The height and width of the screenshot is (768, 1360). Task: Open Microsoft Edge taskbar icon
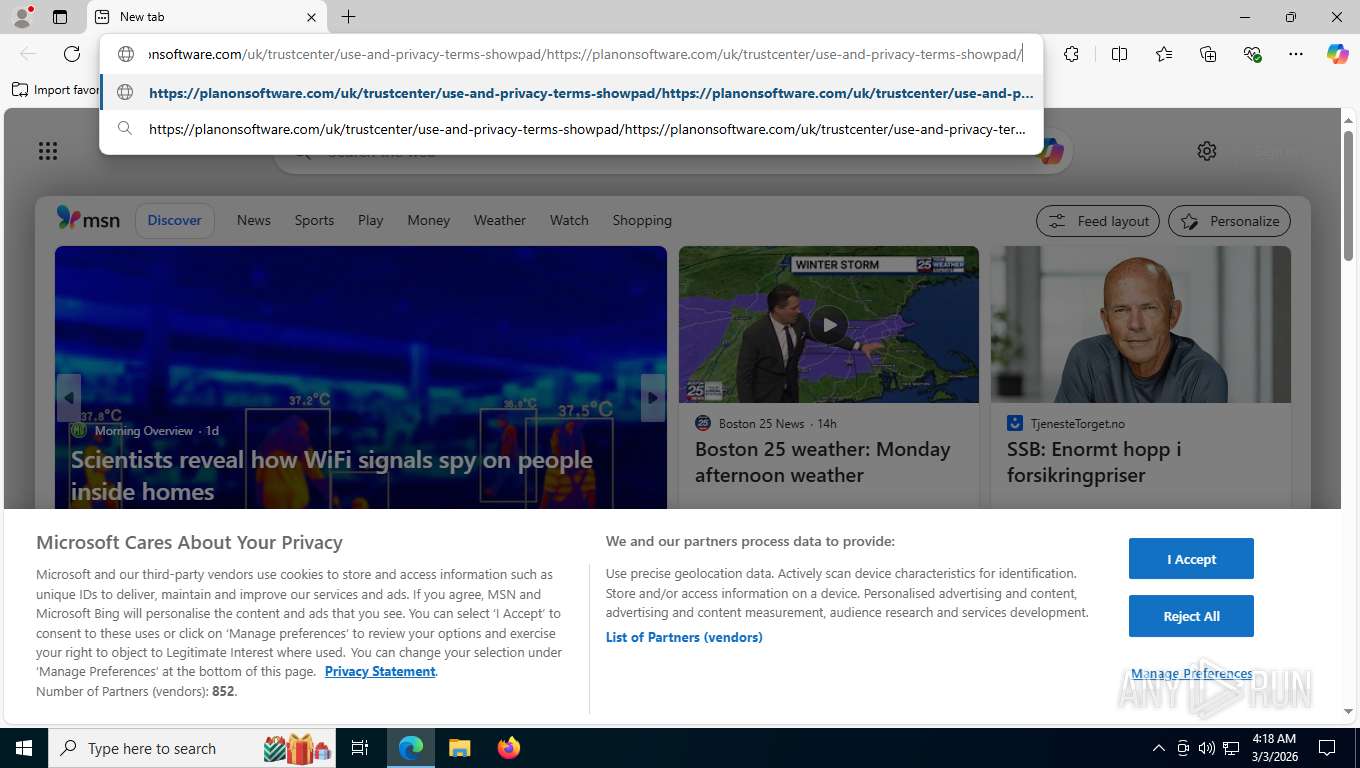(411, 748)
